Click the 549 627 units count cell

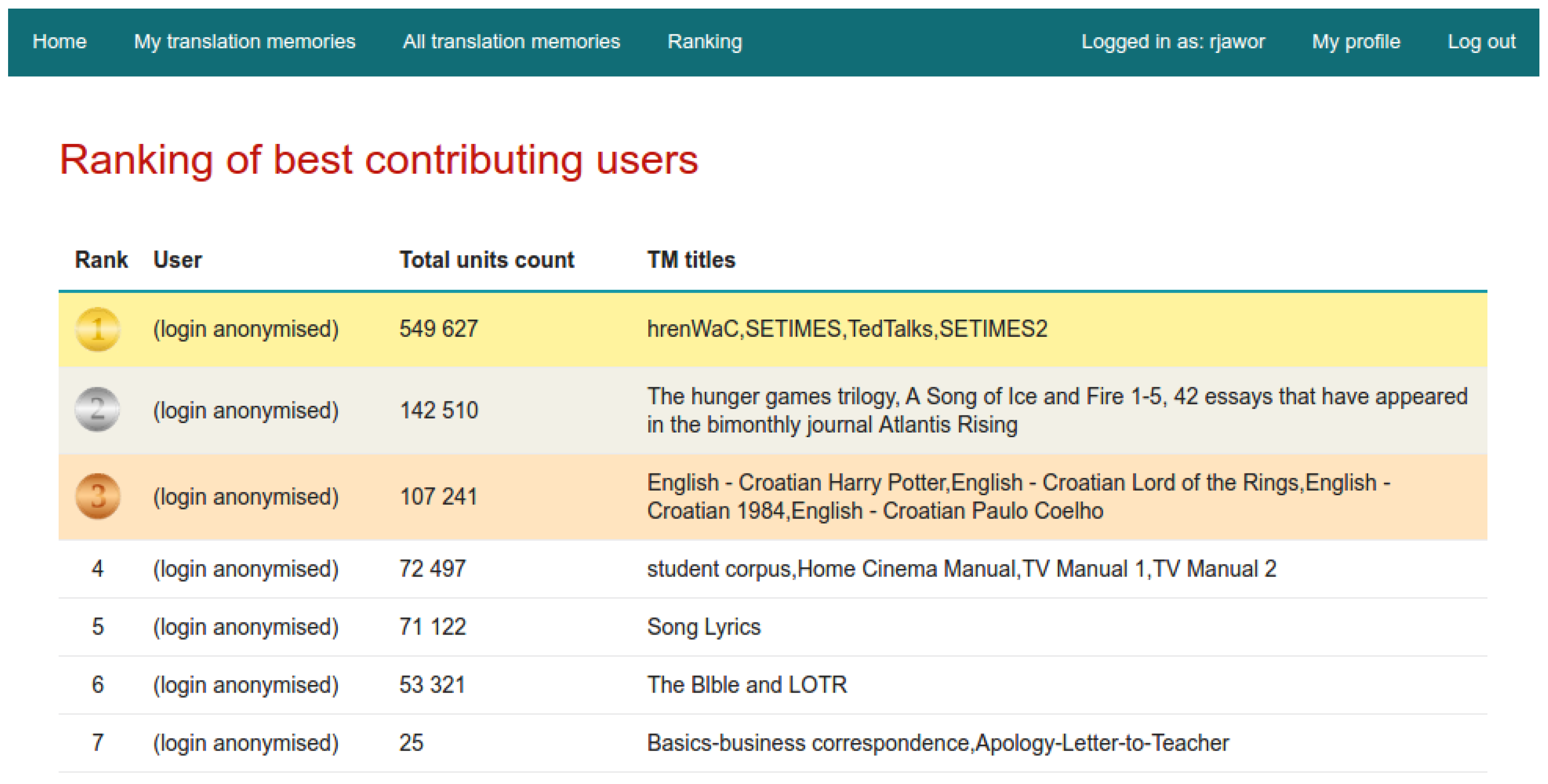point(439,329)
